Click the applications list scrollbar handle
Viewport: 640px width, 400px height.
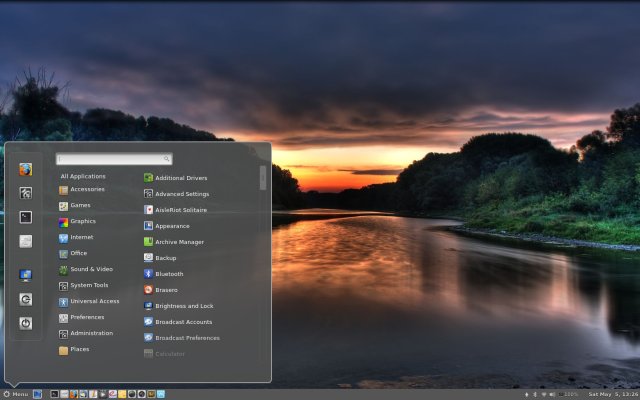[x=263, y=178]
